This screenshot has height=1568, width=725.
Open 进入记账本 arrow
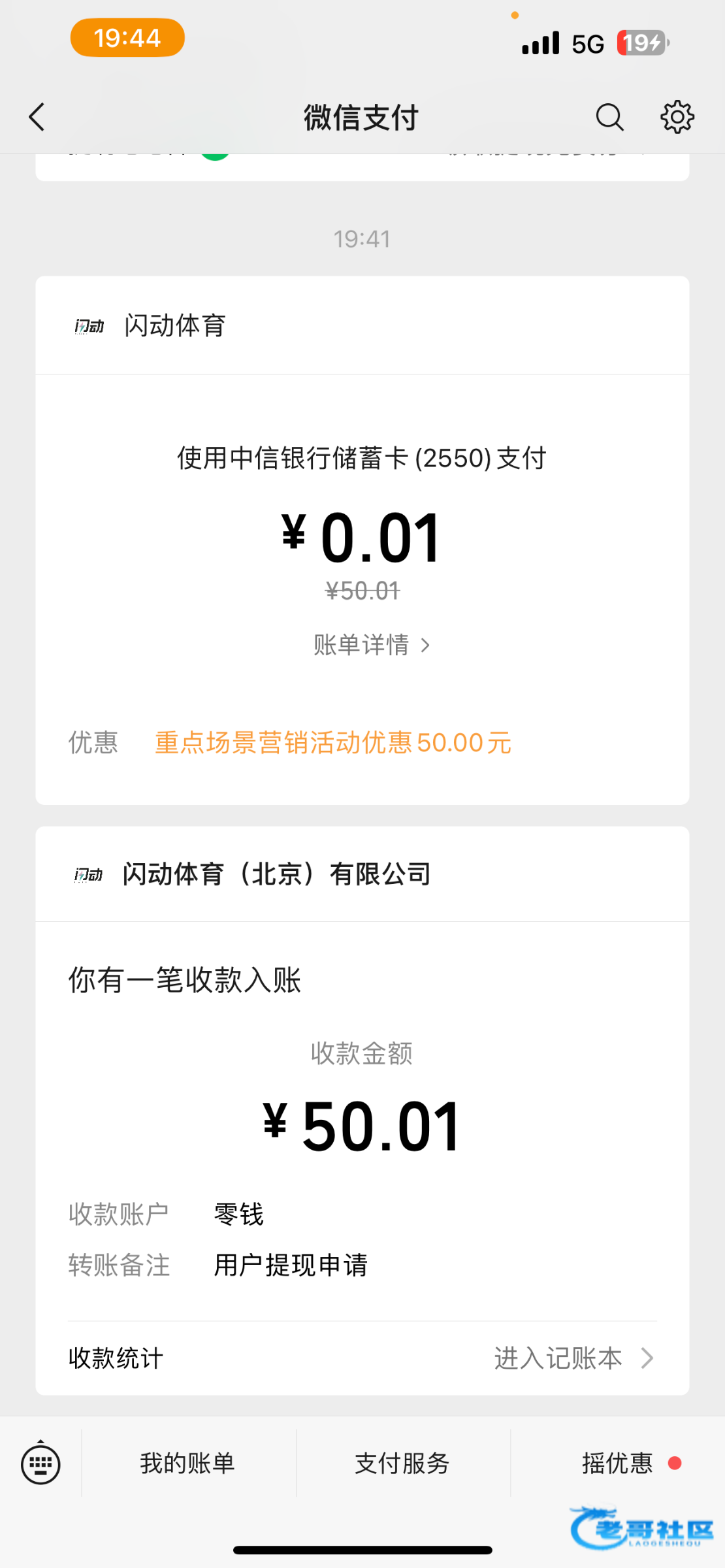647,1358
